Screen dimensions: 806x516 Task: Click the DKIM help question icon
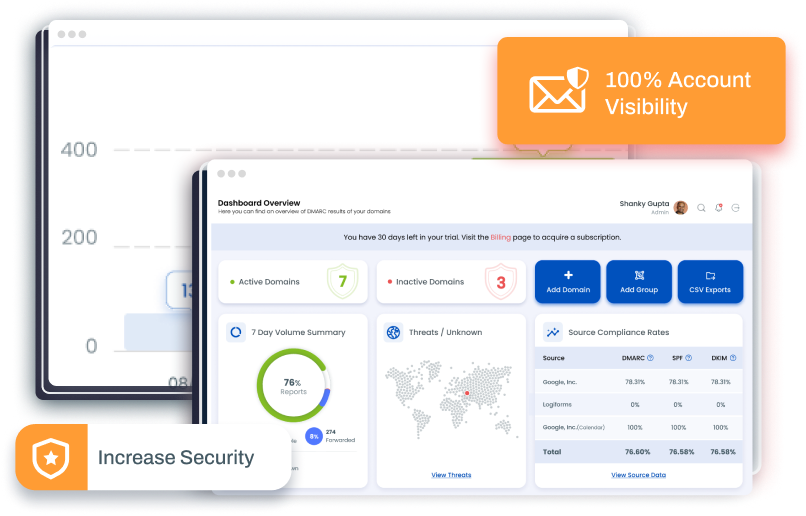point(735,358)
